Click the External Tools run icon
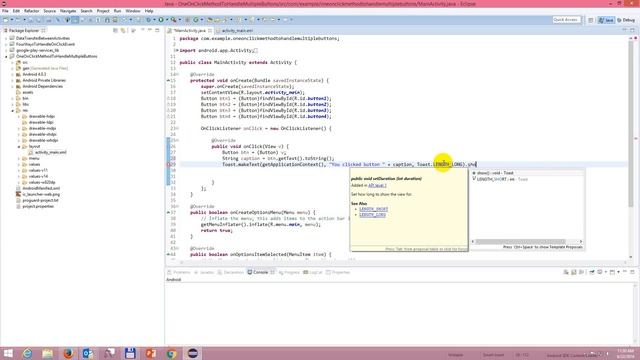The image size is (640, 360). point(173,20)
